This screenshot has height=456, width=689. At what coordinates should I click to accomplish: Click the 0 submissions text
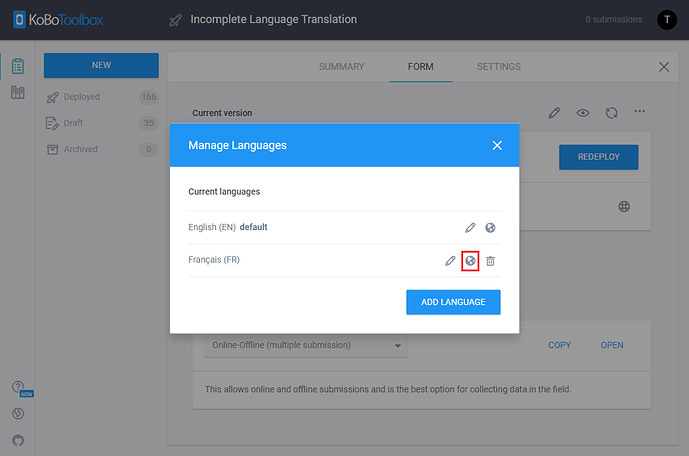click(613, 20)
